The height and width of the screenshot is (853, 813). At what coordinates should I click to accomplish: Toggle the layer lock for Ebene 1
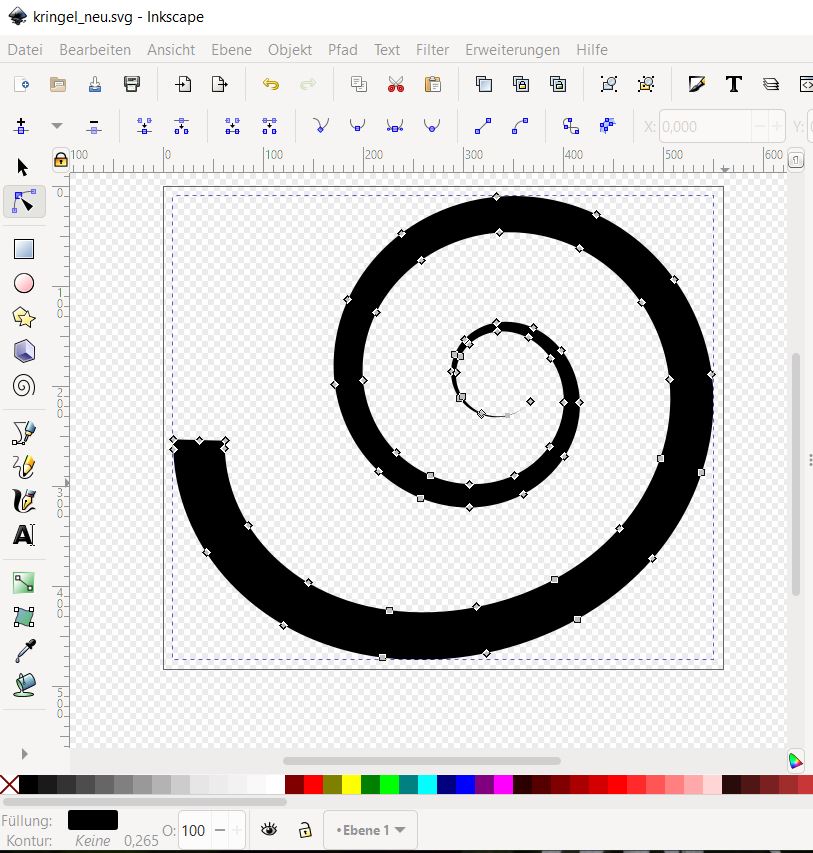point(302,830)
